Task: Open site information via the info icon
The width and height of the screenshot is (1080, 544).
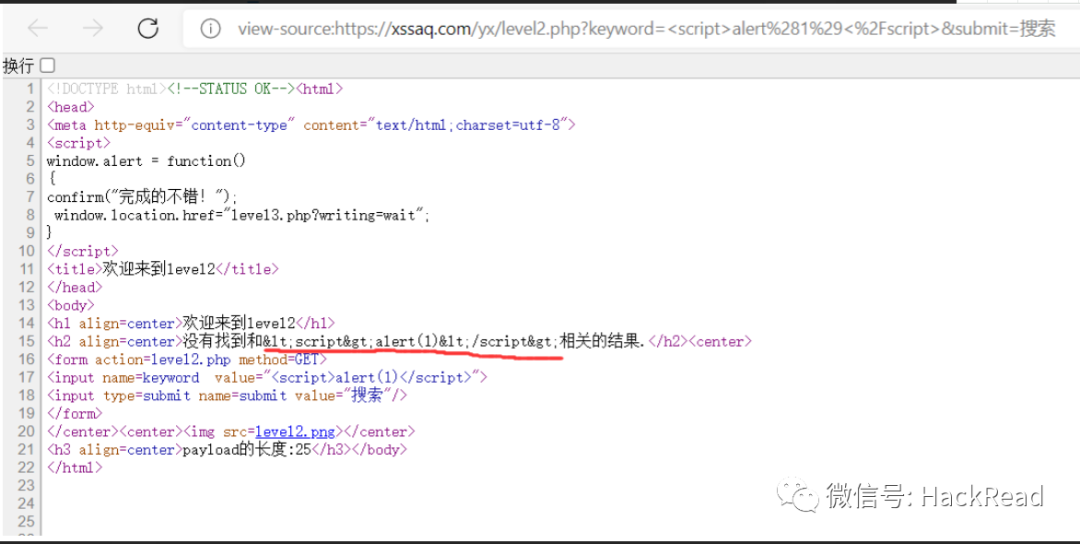Action: coord(210,29)
